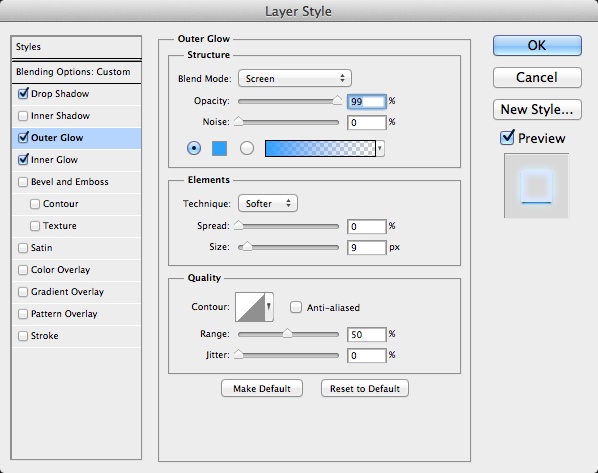Confirm with the OK button
Screen dimensions: 598x473
(x=537, y=45)
